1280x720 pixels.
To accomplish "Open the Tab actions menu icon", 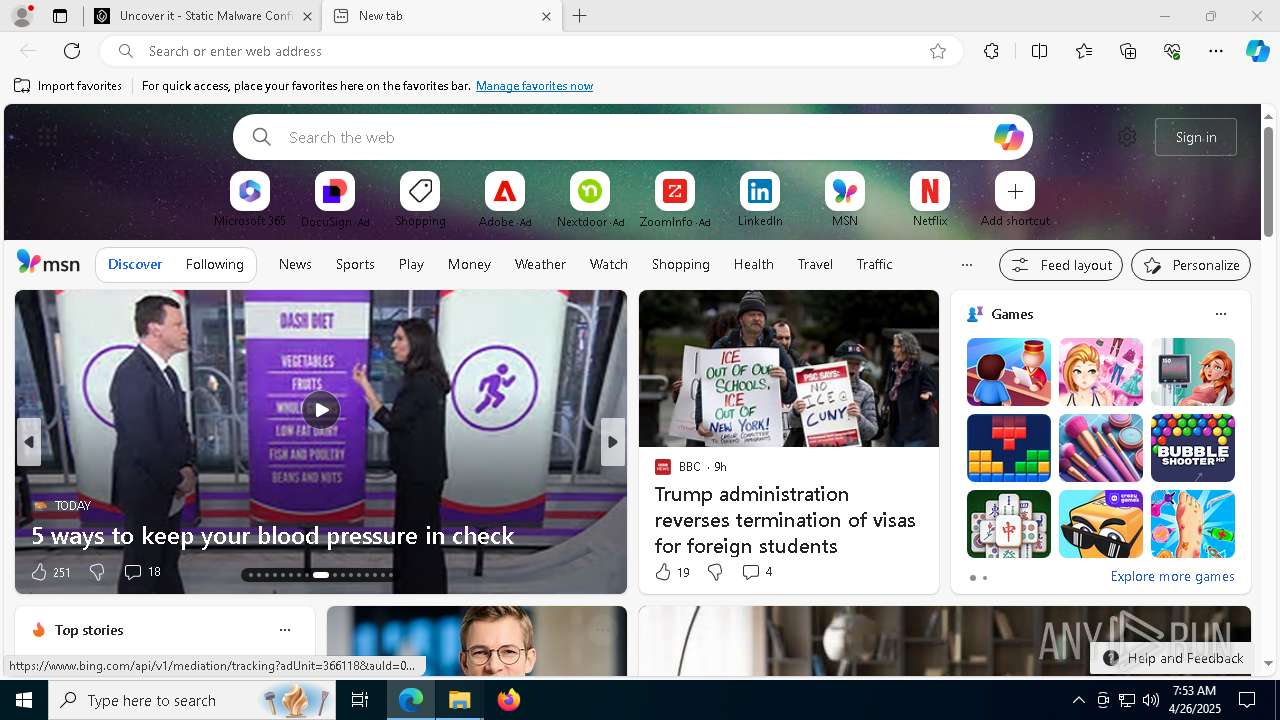I will coord(60,16).
